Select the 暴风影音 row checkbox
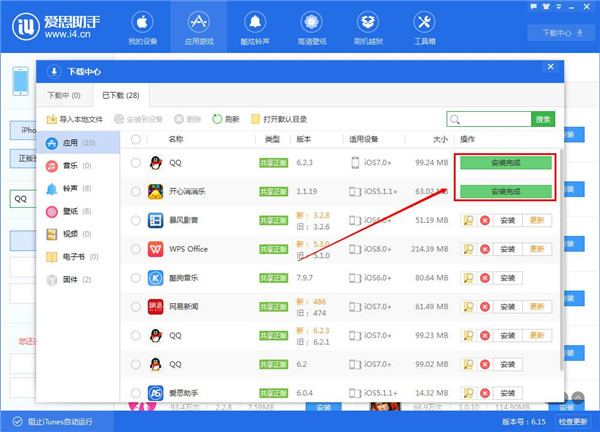 [135, 220]
